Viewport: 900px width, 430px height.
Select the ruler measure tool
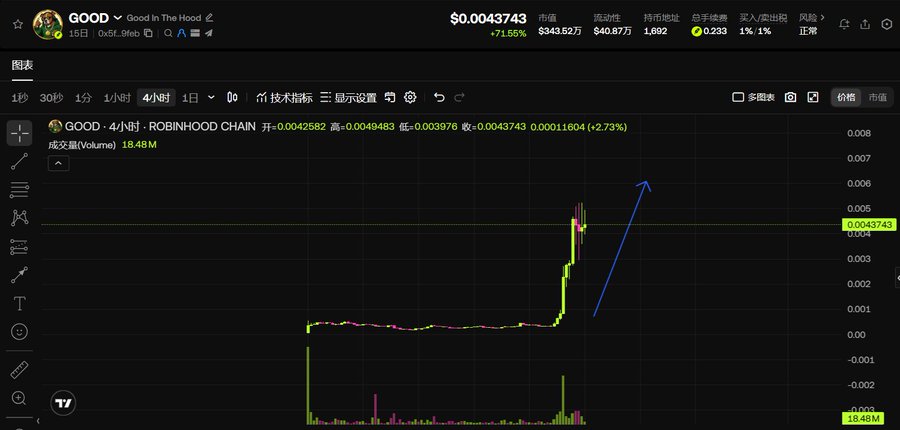click(x=20, y=370)
